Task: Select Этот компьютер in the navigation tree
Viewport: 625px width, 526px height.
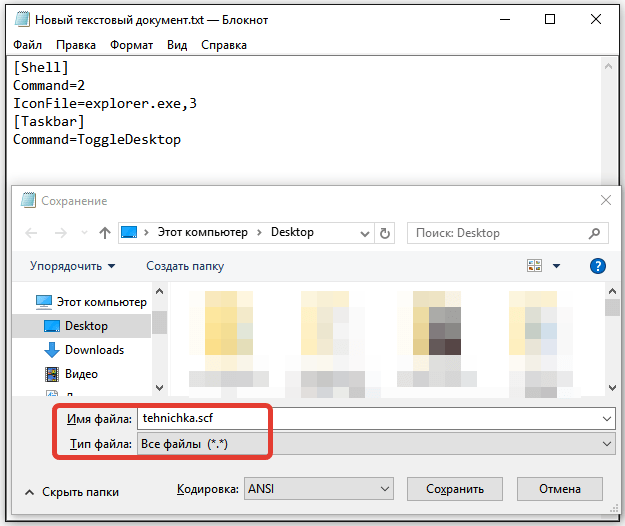Action: 91,302
